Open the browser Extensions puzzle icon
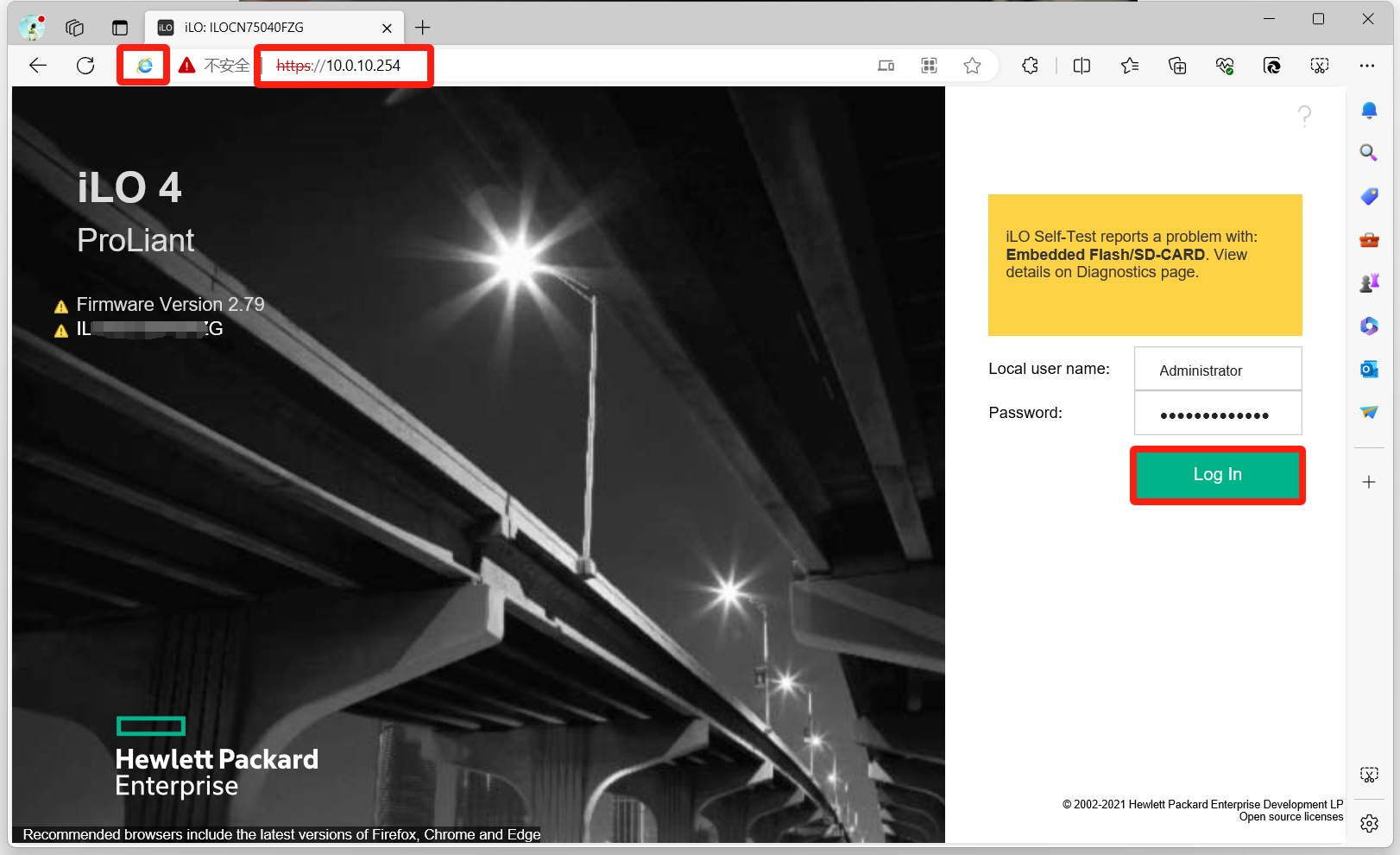Viewport: 1400px width, 855px height. [x=1030, y=66]
